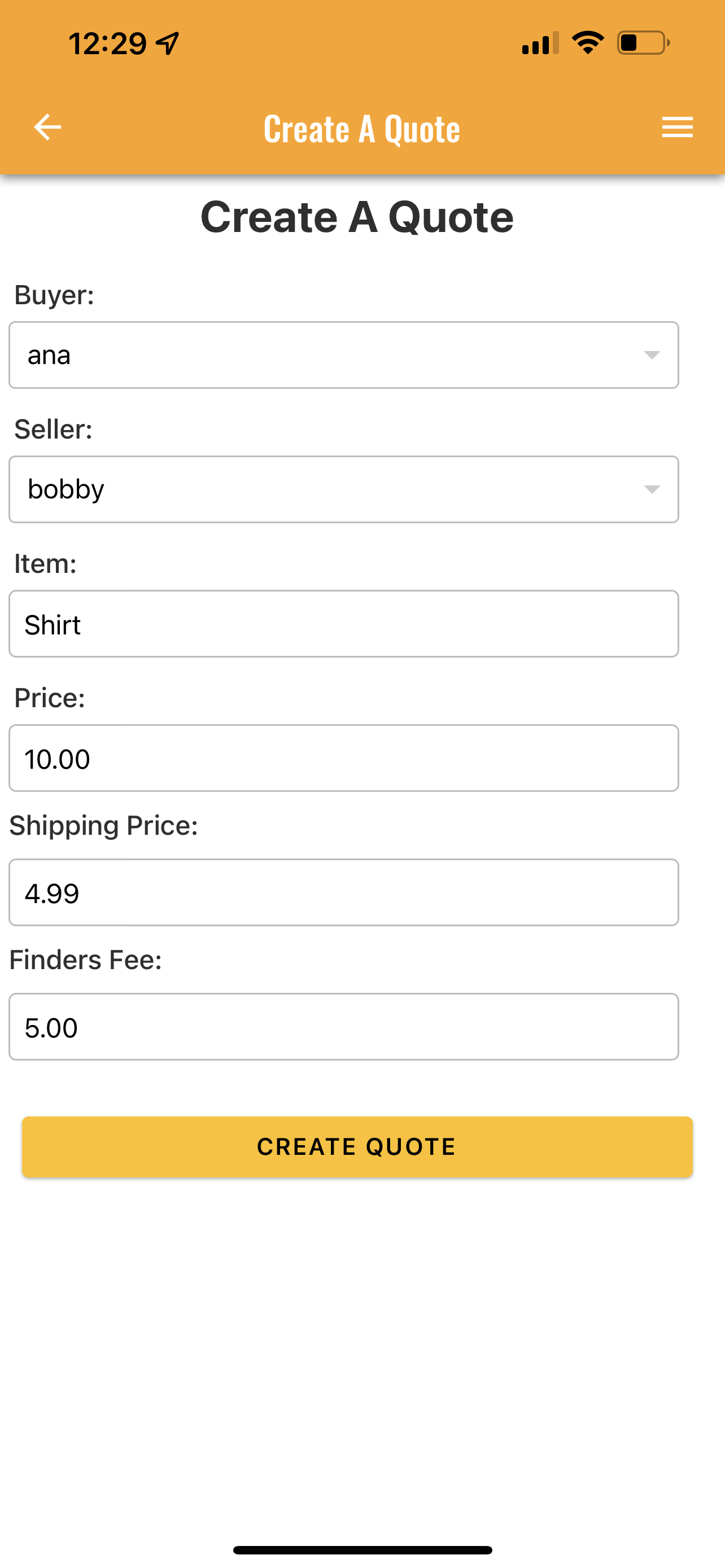This screenshot has height=1568, width=725.
Task: Click the Item field containing Shirt
Action: (343, 624)
